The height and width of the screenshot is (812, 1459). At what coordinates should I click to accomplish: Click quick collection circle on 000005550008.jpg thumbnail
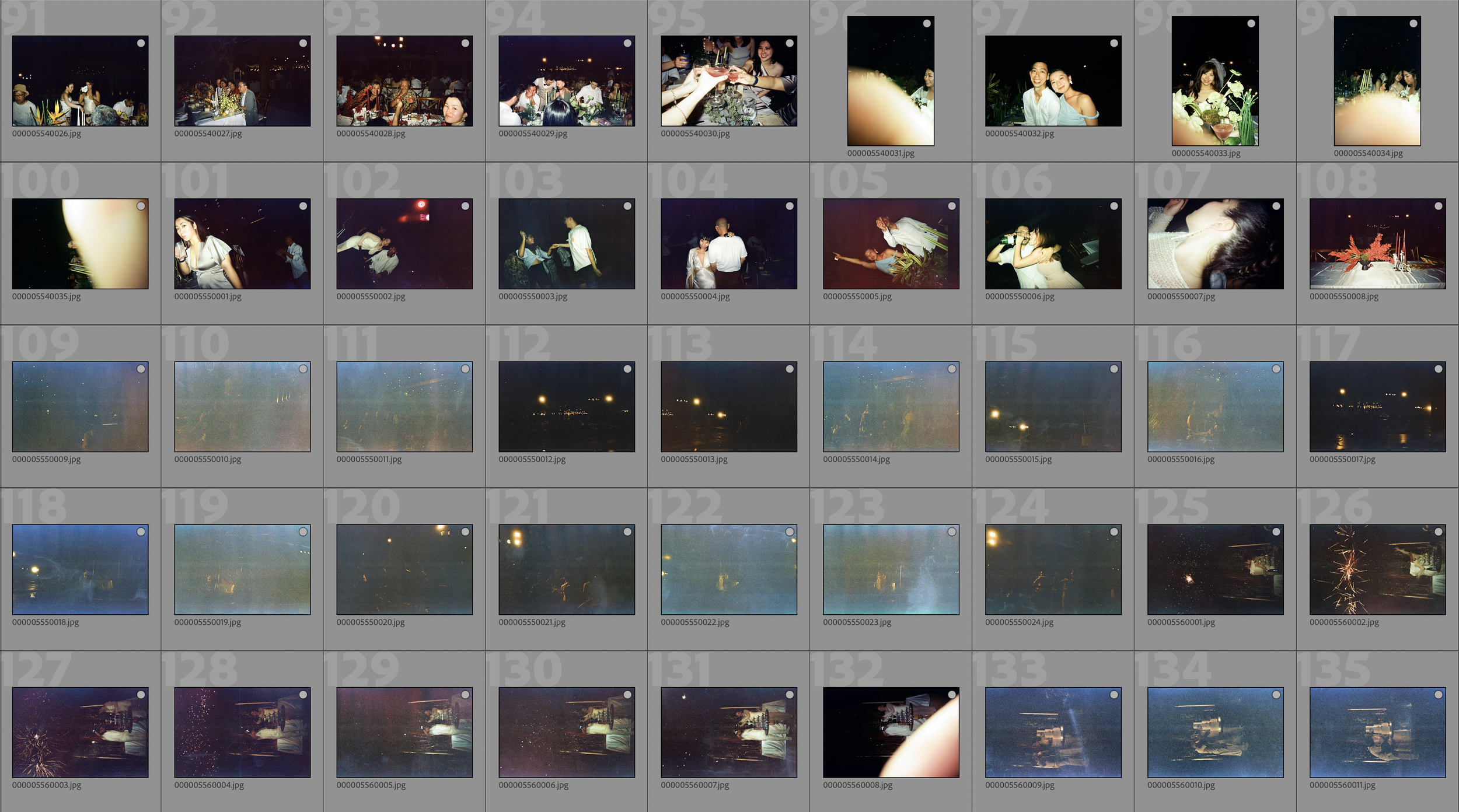(x=1438, y=206)
